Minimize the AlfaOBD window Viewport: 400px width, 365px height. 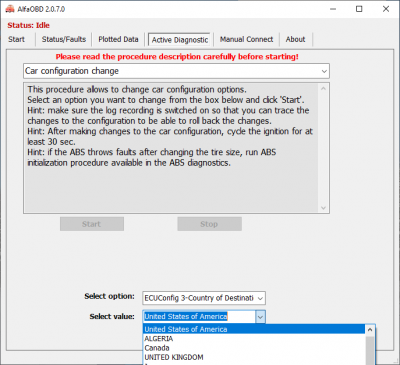tap(333, 9)
